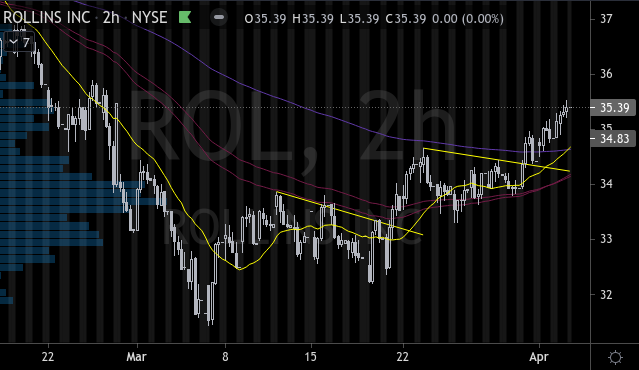Click the C35.39 close value

click(x=405, y=19)
